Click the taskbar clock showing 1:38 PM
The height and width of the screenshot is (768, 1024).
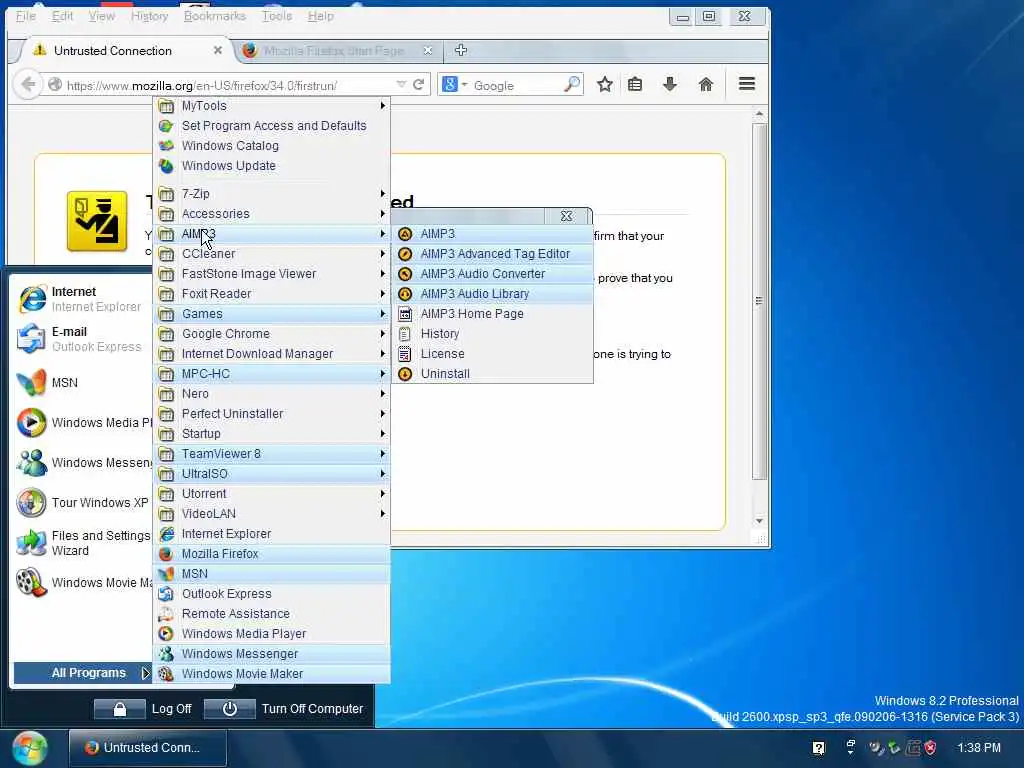click(979, 748)
